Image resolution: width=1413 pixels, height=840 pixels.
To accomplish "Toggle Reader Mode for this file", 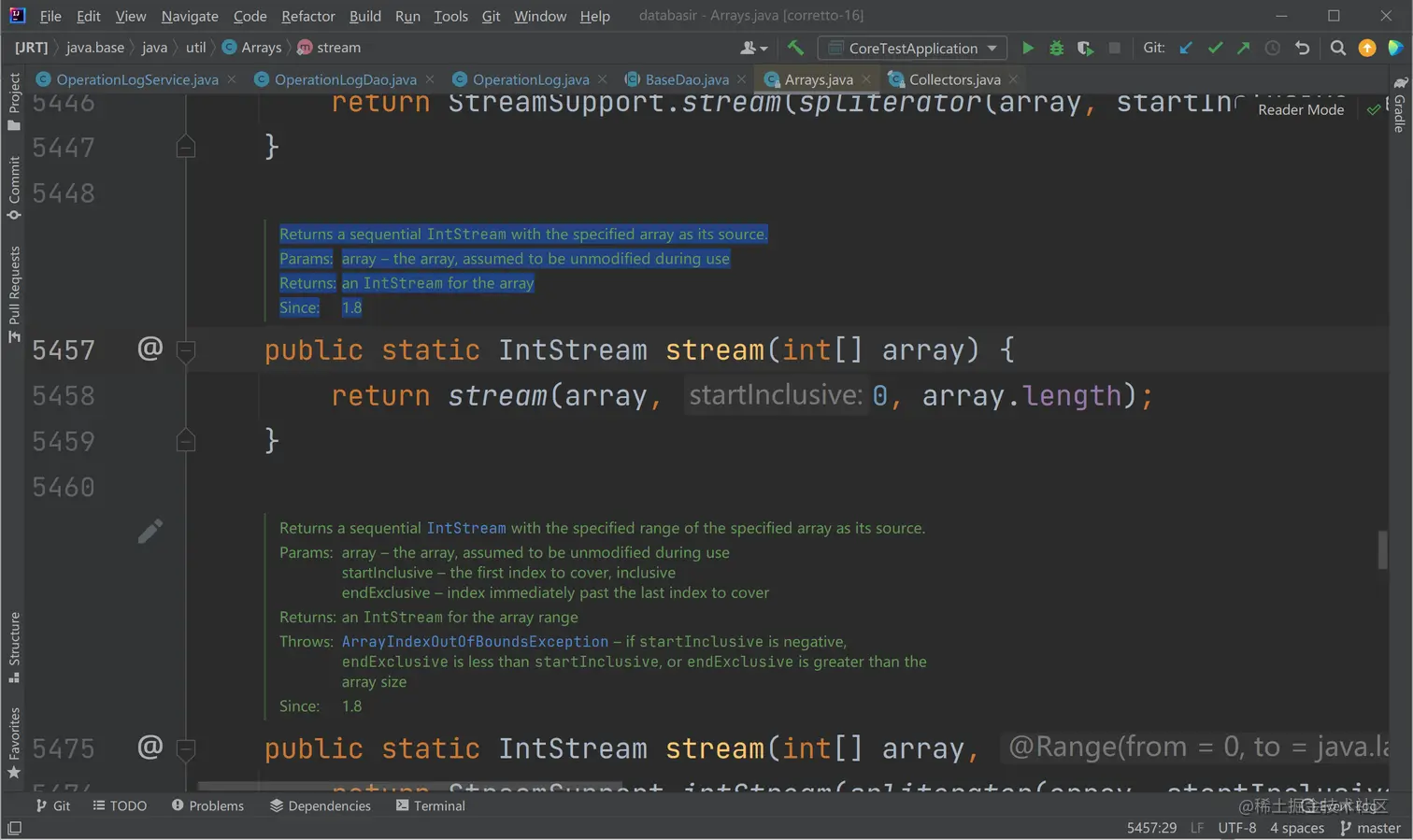I will pyautogui.click(x=1301, y=109).
